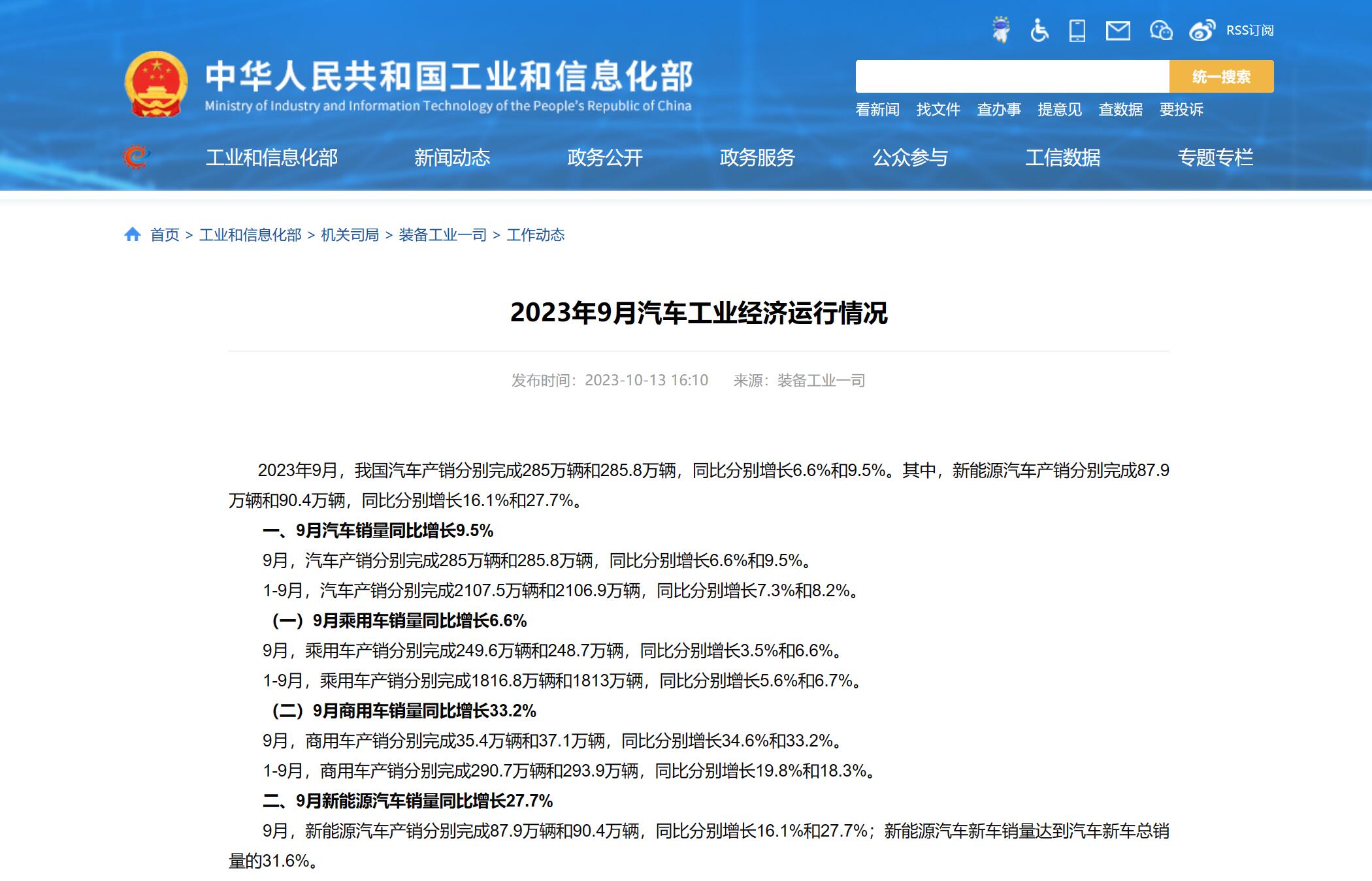Go to 工作动态 in breadcrumb

536,235
